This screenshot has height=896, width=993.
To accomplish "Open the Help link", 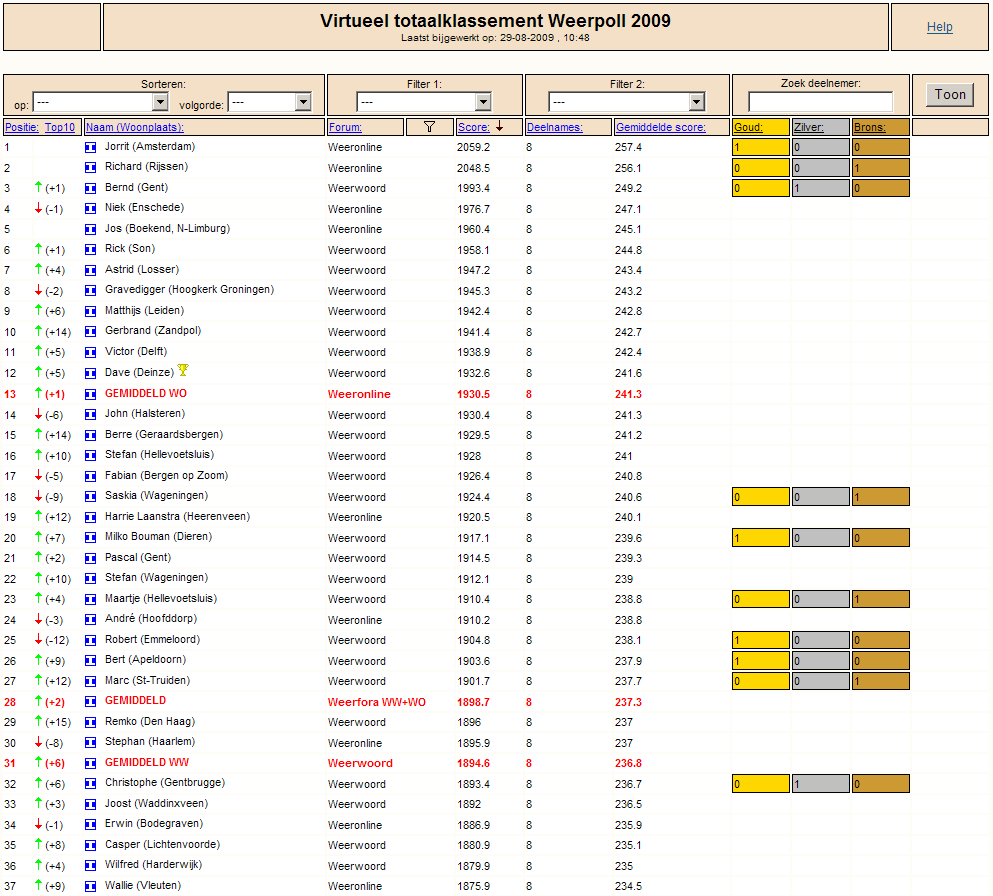I will [x=939, y=27].
